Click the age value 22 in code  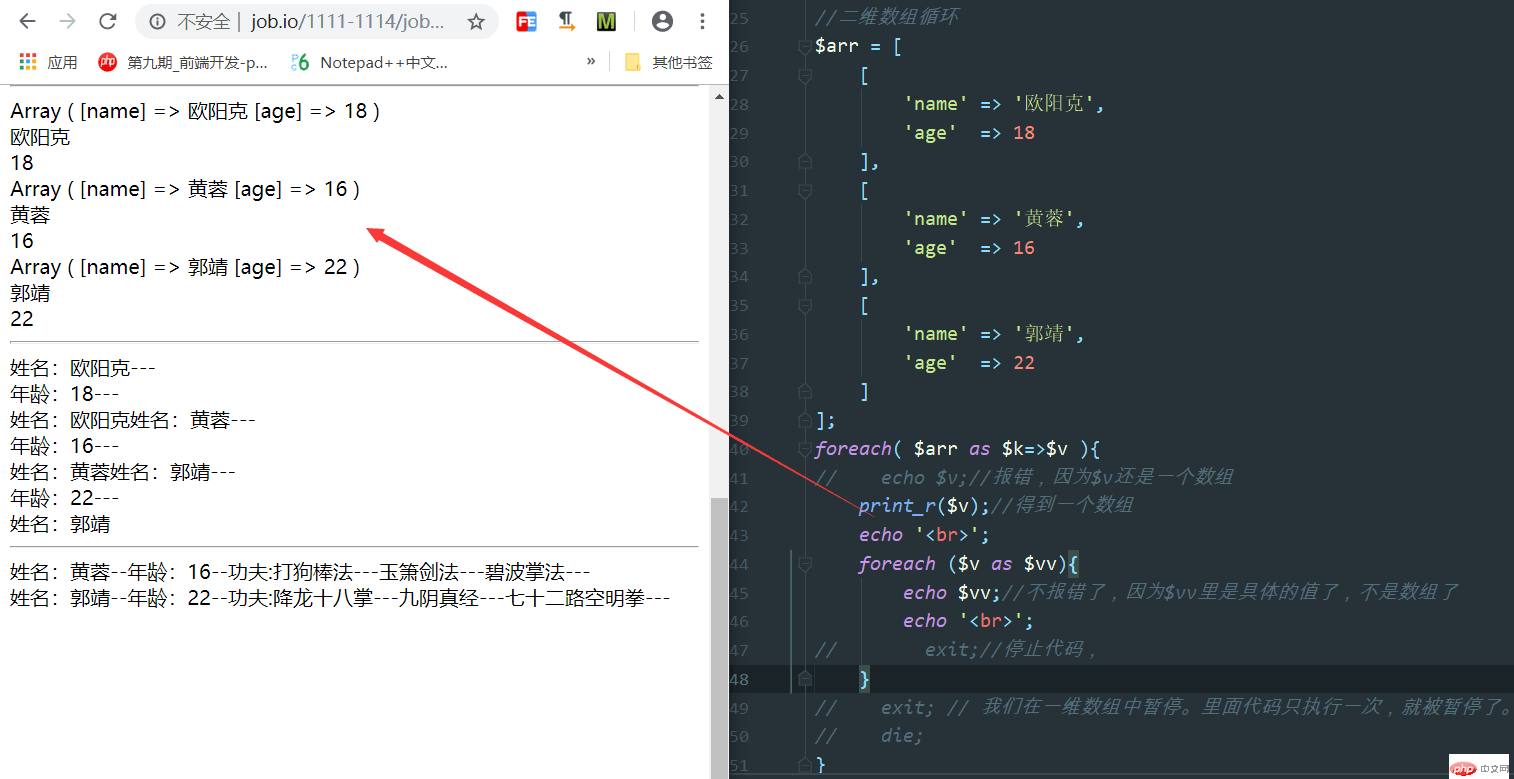(x=1023, y=363)
